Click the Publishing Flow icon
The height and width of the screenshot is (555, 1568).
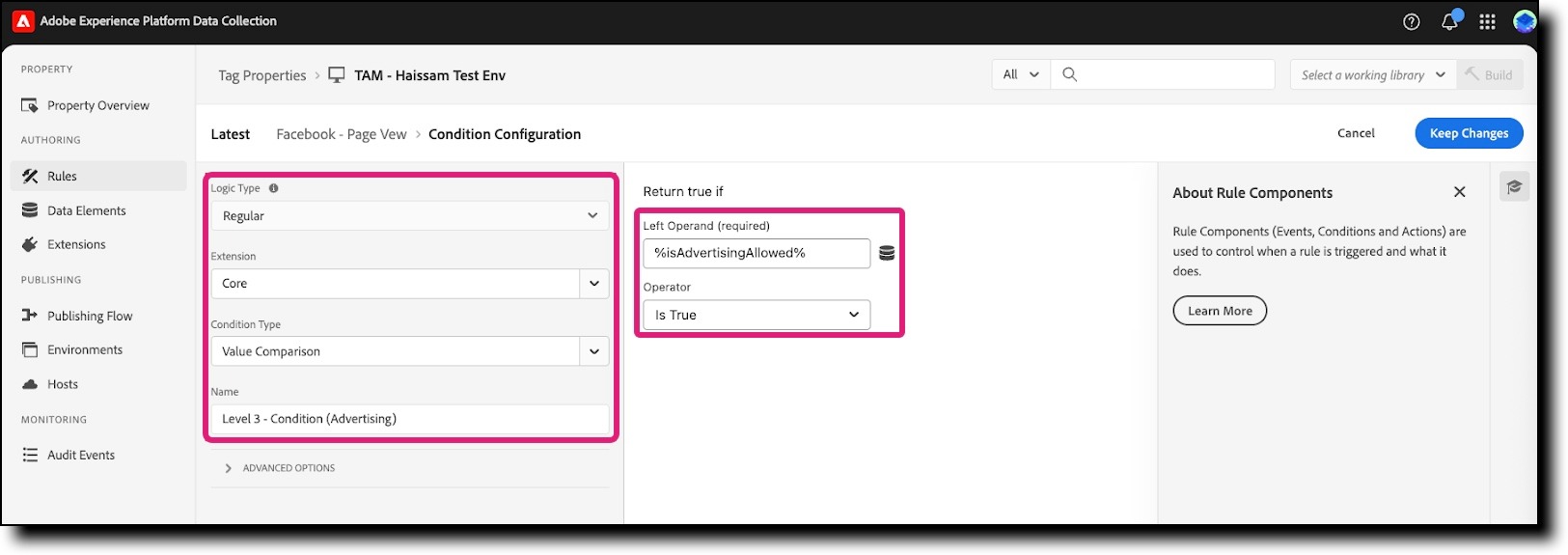pyautogui.click(x=30, y=316)
